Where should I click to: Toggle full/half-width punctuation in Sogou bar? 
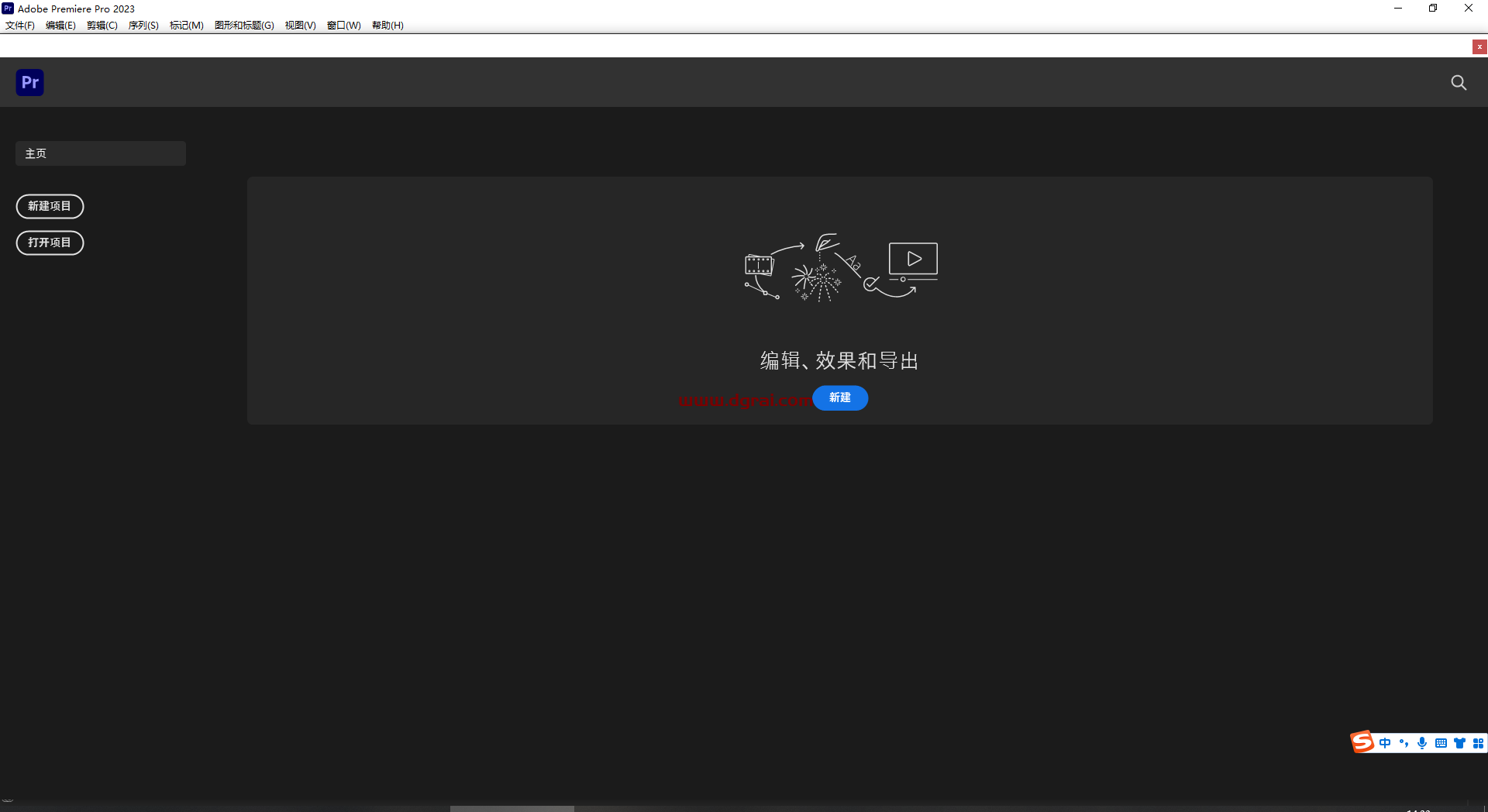(x=1404, y=743)
